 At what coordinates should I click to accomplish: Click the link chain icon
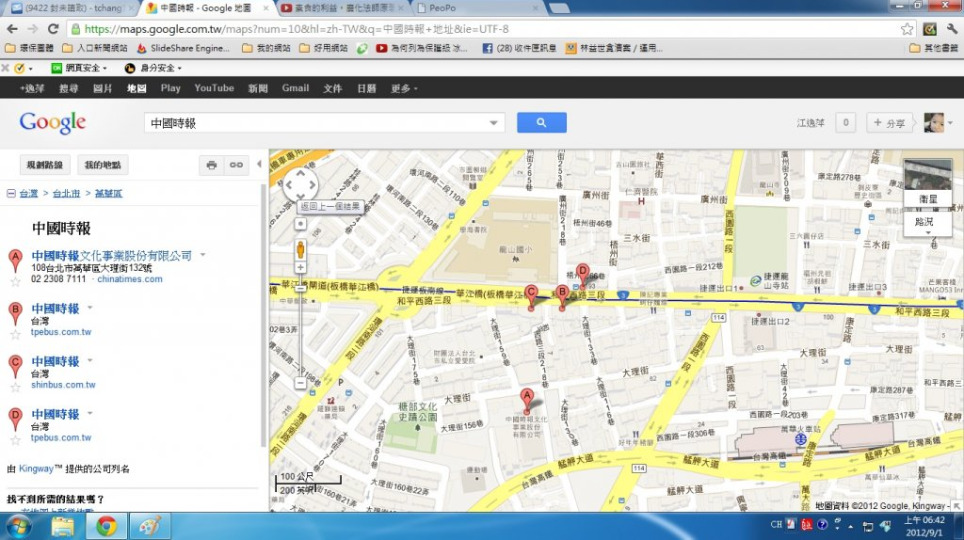pos(236,165)
